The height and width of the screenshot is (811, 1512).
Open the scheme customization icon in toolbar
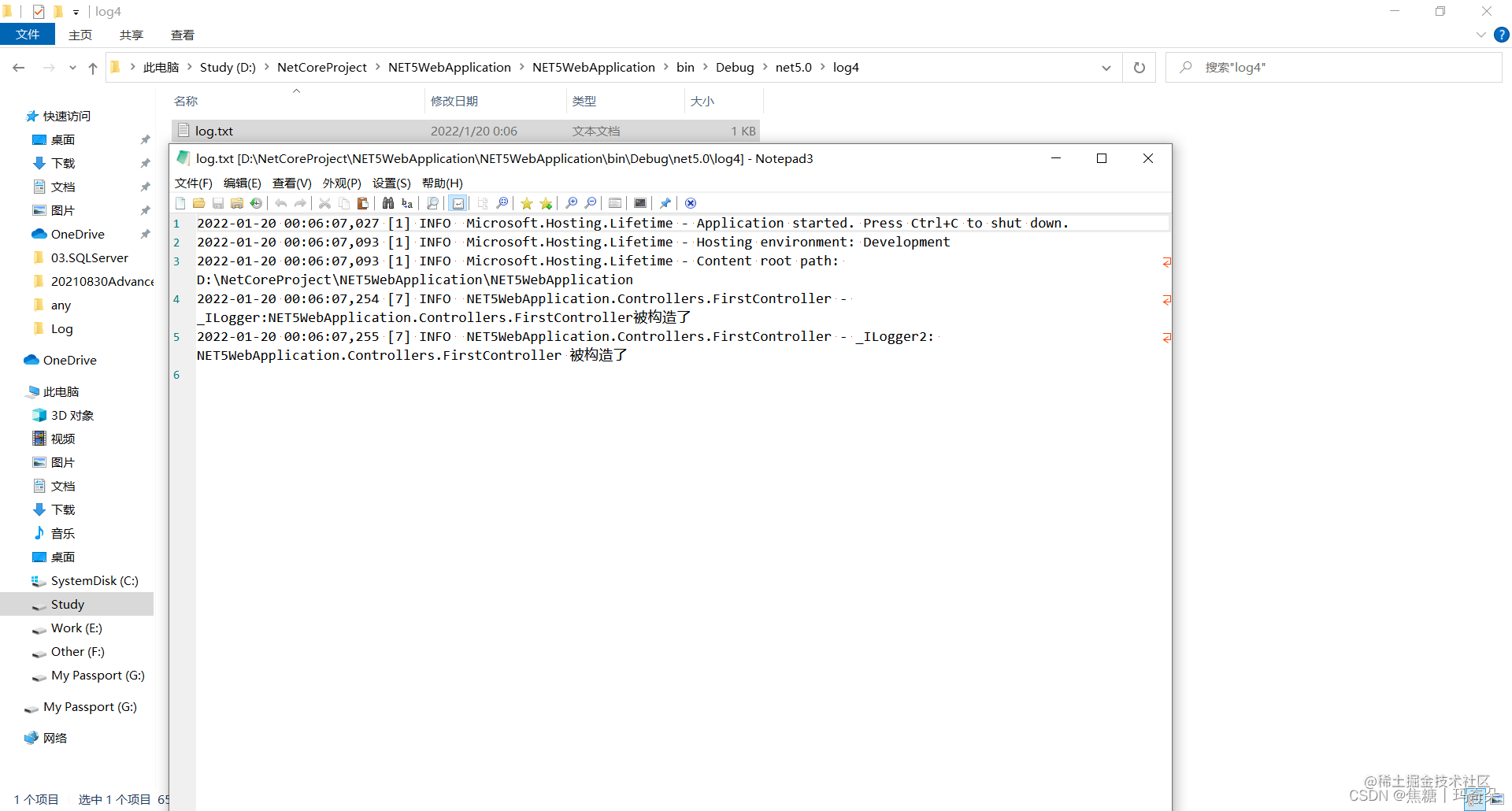coord(615,203)
